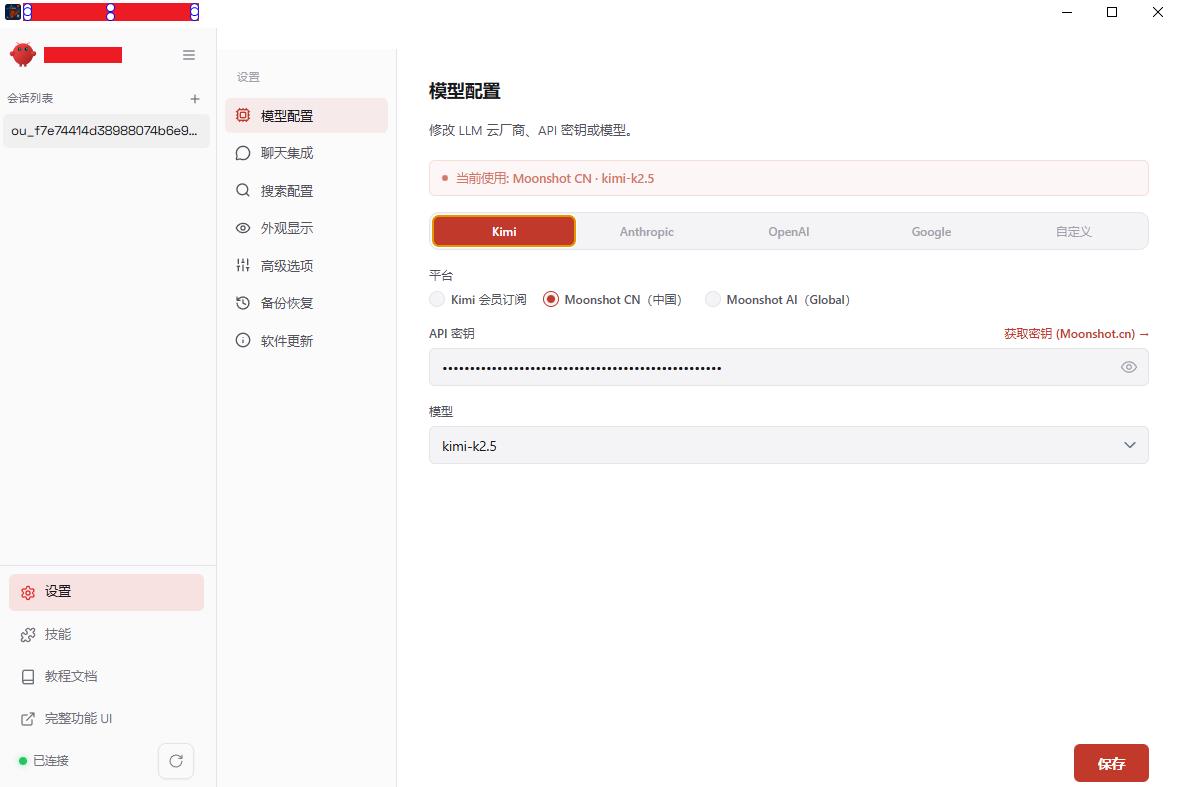Click the 保存 save button
Screen dimensions: 1179x787
click(x=1110, y=763)
